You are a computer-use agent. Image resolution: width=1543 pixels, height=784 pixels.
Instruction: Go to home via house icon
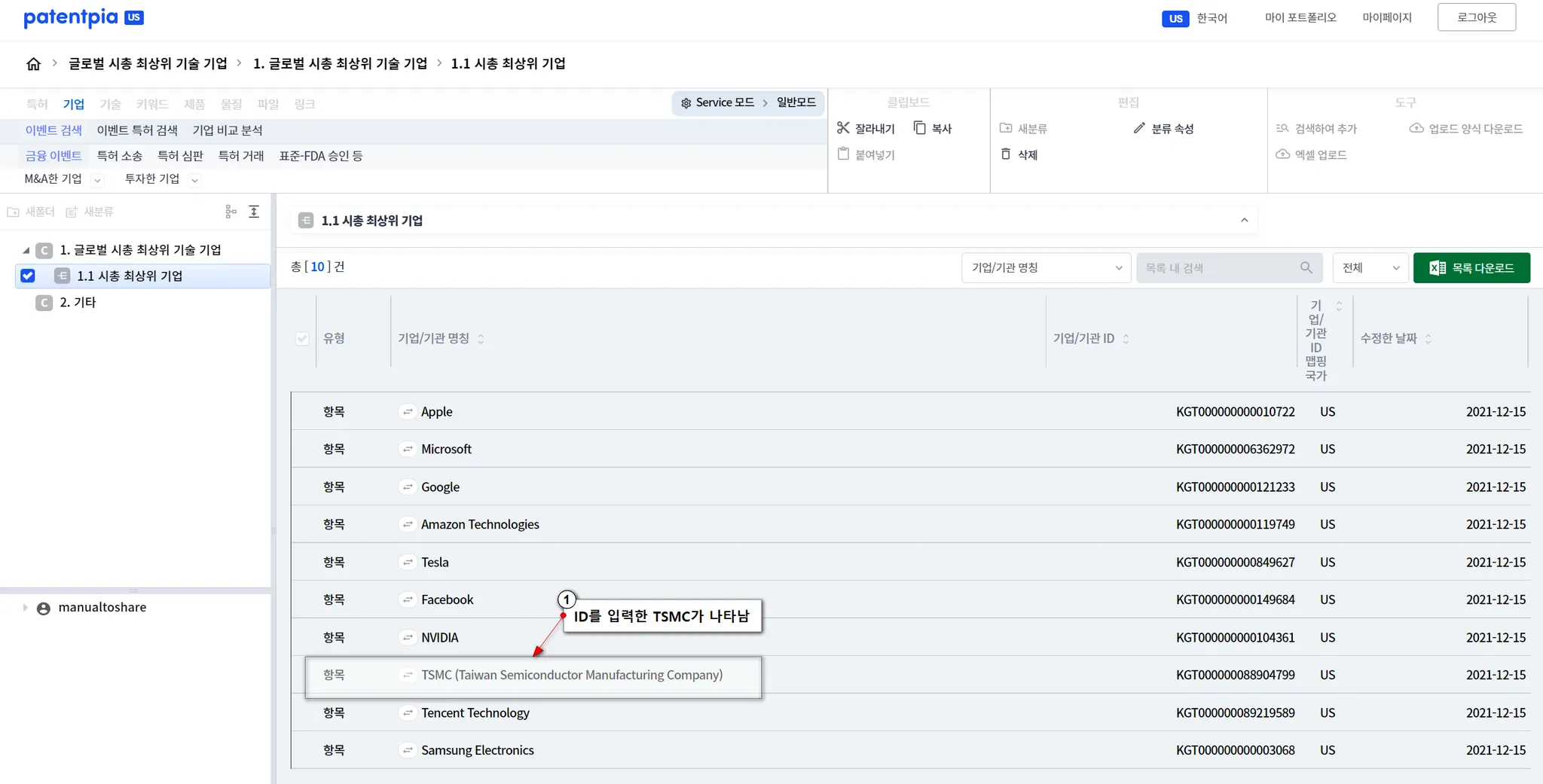pyautogui.click(x=33, y=64)
